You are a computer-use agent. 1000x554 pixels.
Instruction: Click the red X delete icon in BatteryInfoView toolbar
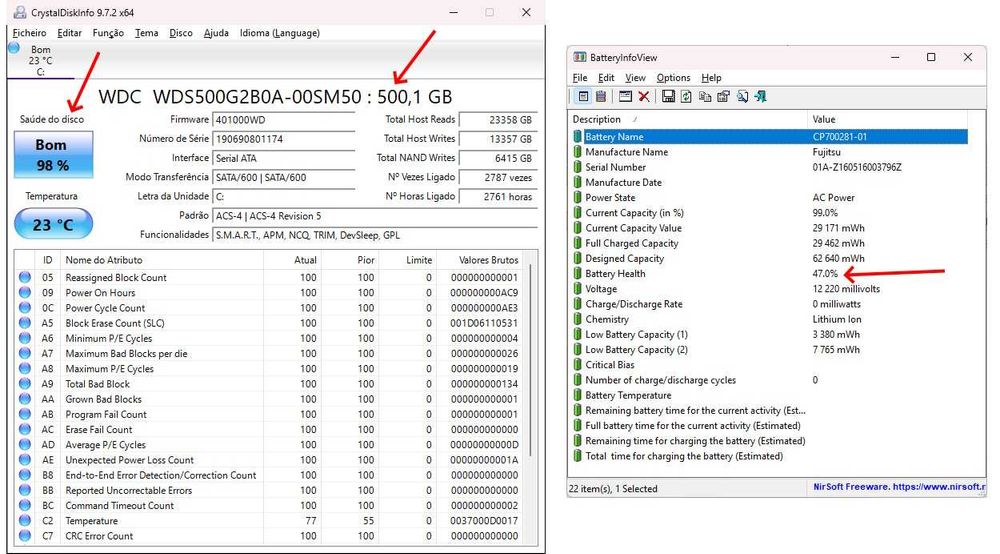(644, 97)
